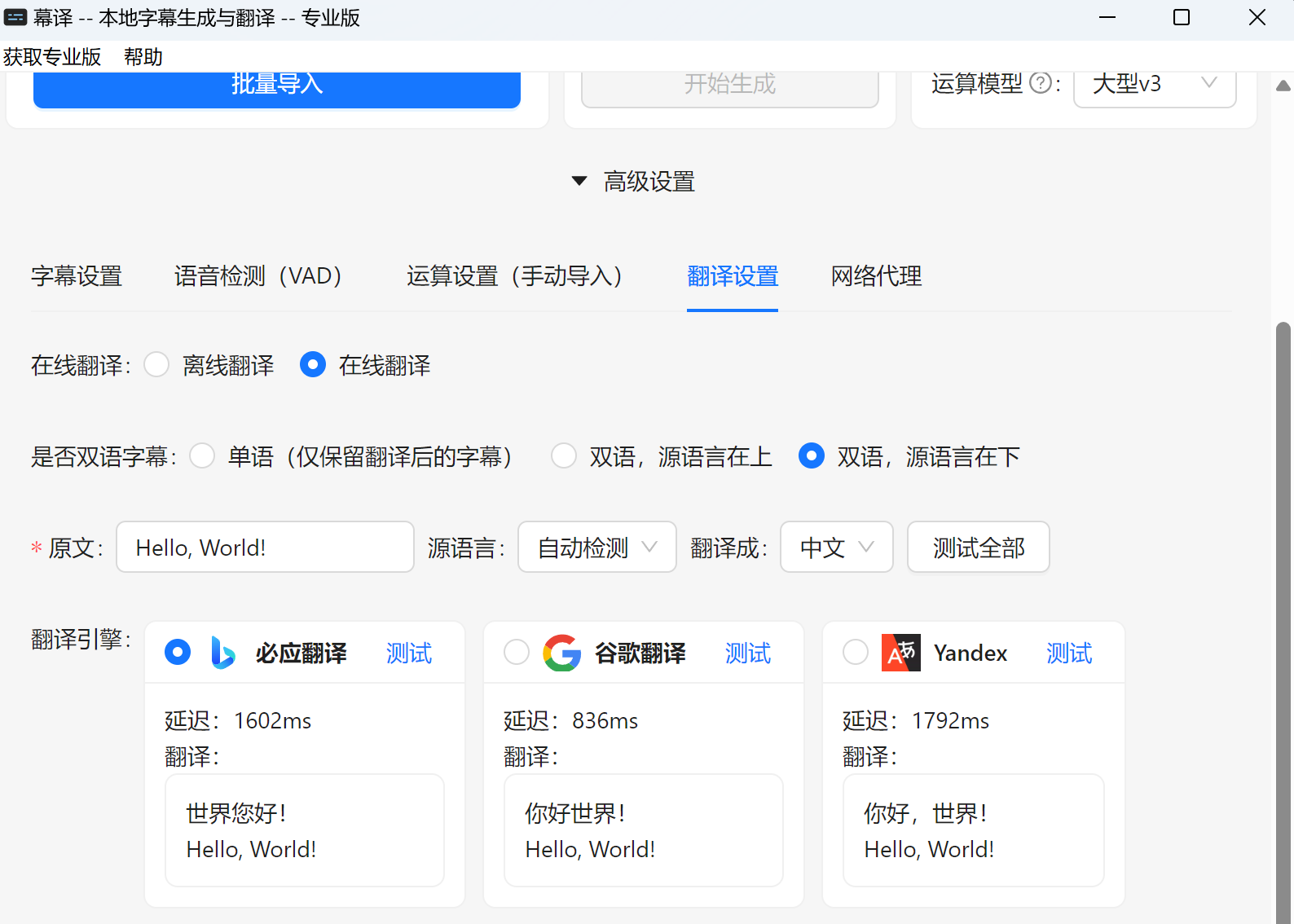Click the 原文 text input field

(265, 548)
